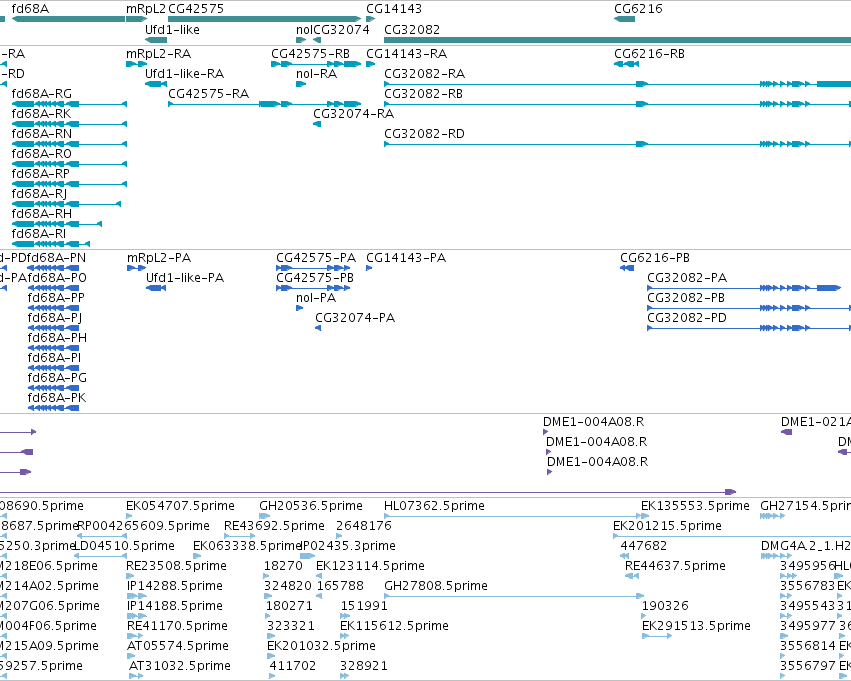Select the CG32082 gene bar
Image resolution: width=851 pixels, height=681 pixels.
click(618, 40)
